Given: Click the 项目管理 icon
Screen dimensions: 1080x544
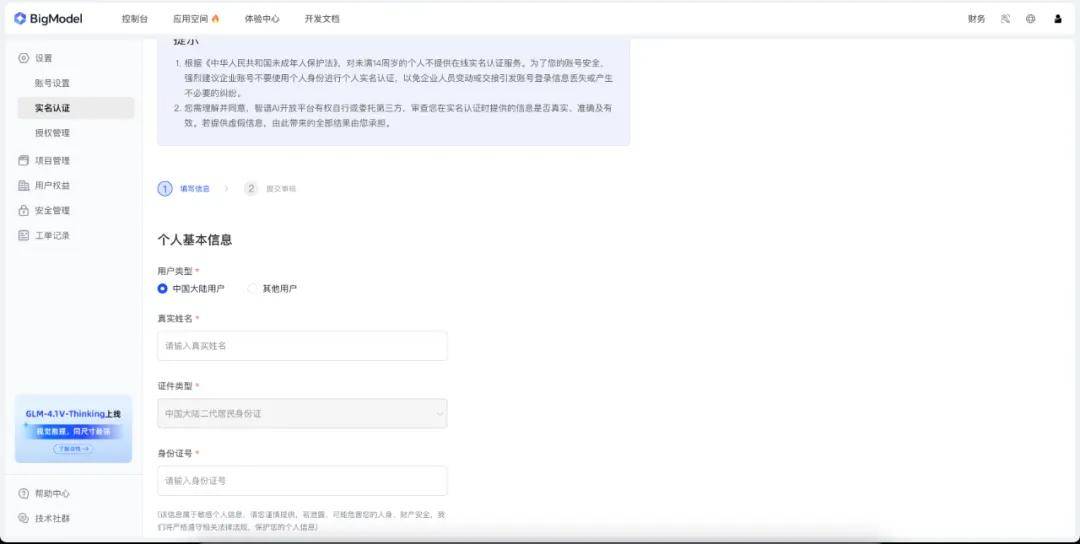Looking at the screenshot, I should click(x=23, y=160).
